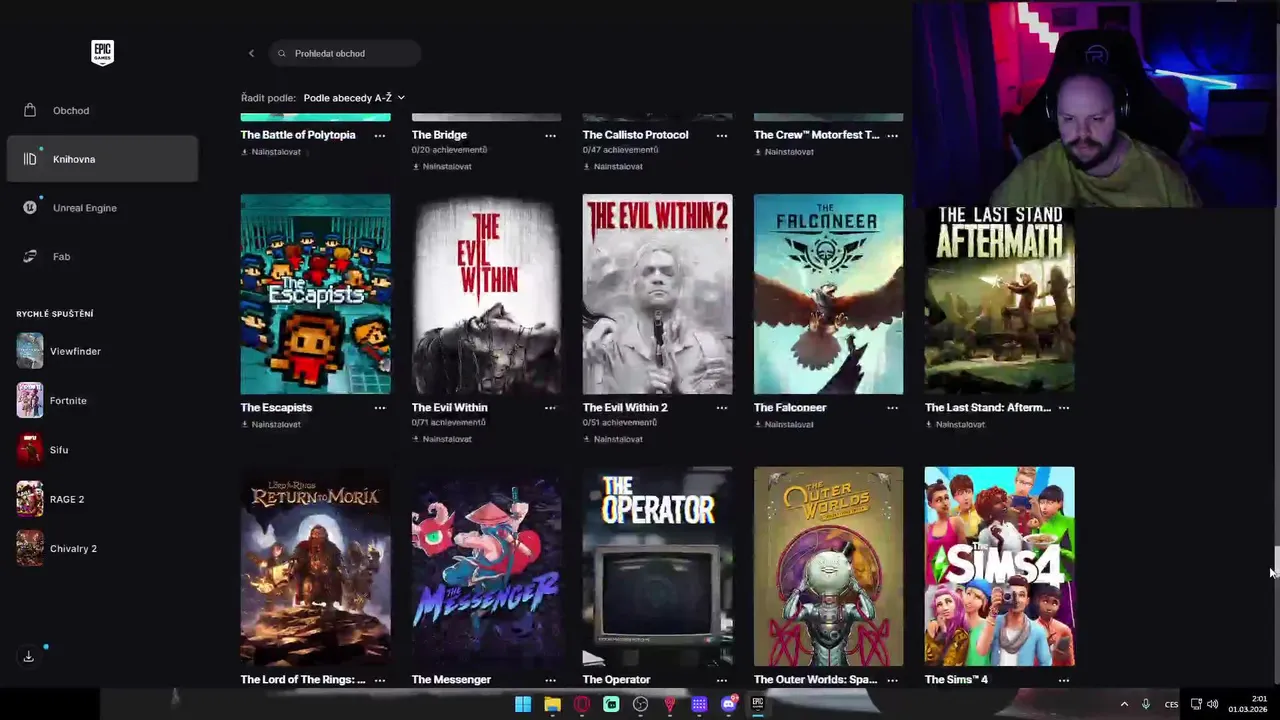1280x720 pixels.
Task: Open options menu for The Crew Motorfest
Action: 892,135
